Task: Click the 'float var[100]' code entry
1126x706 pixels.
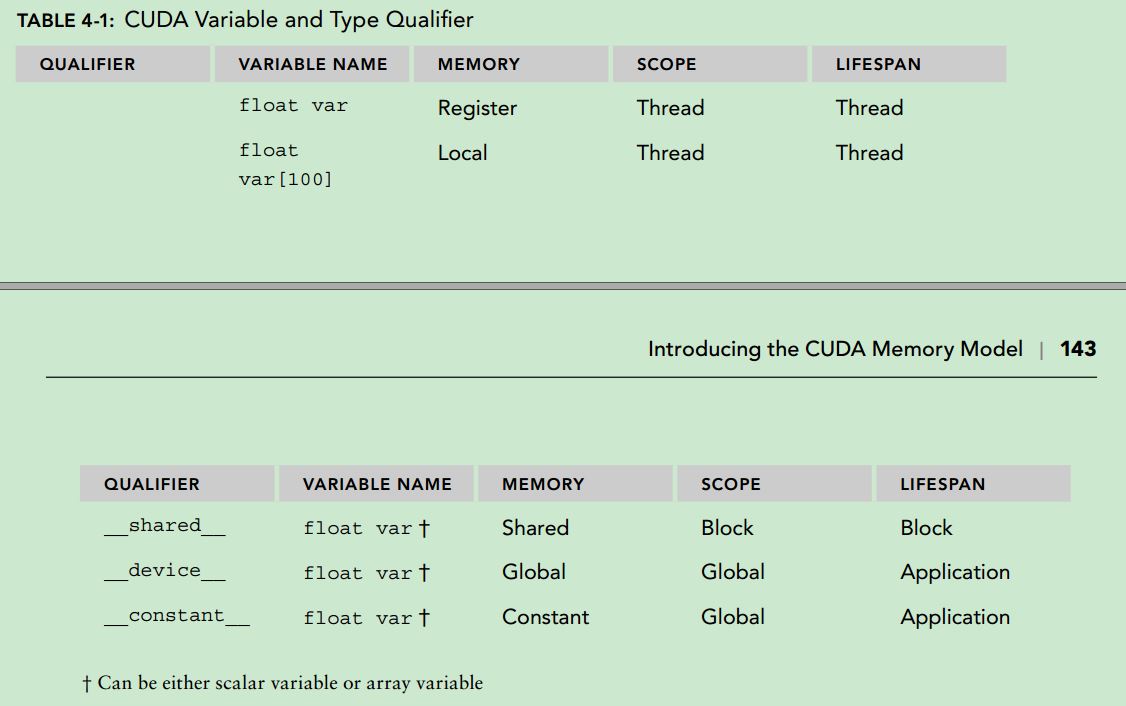Action: tap(286, 164)
